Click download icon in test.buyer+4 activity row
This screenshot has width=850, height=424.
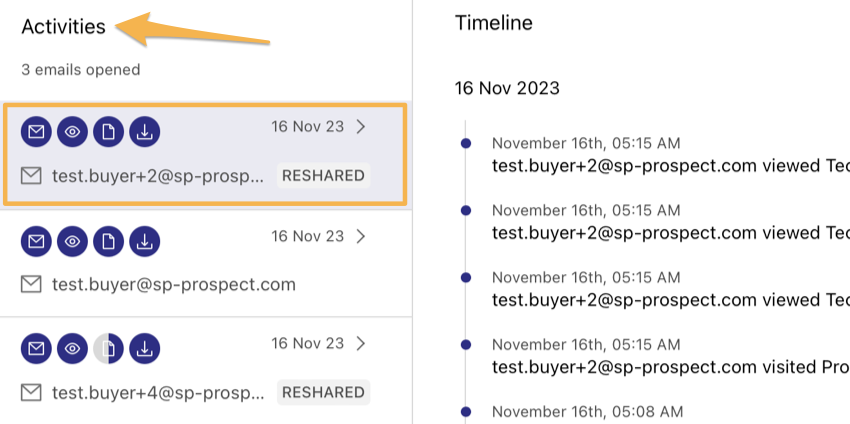(145, 349)
